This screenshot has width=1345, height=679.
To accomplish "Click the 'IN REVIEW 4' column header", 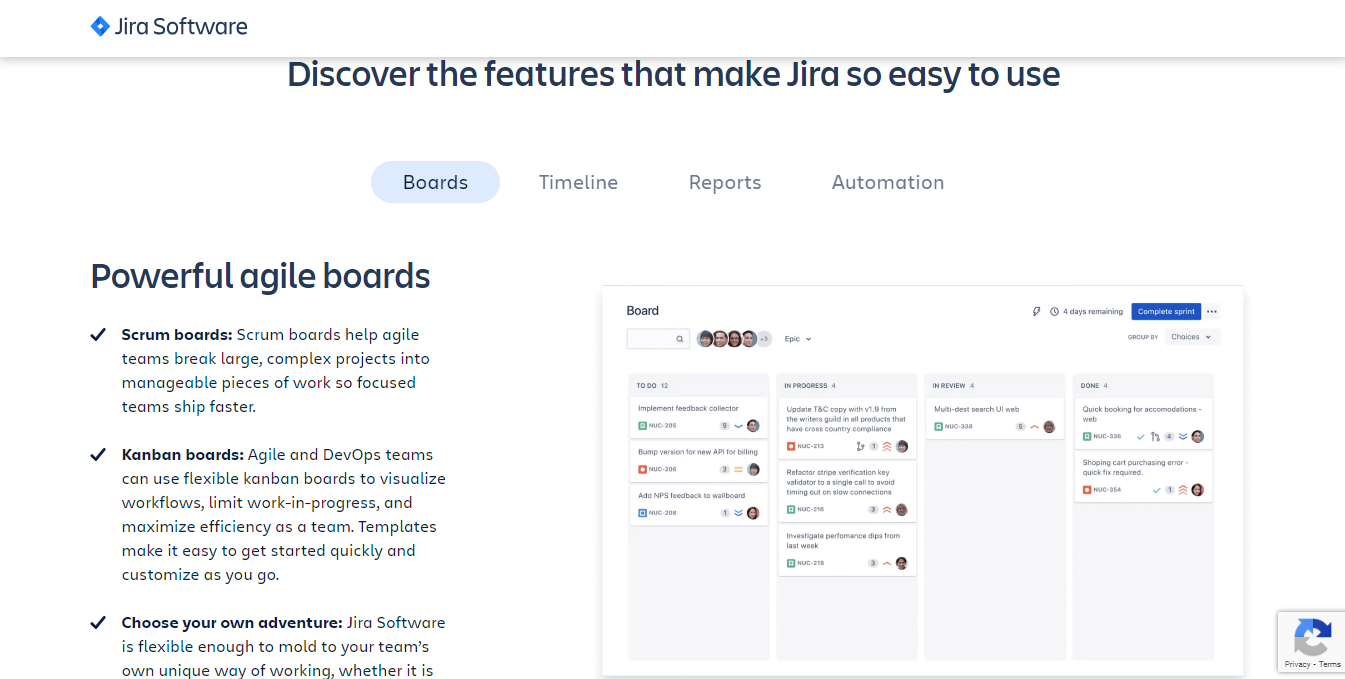I will (953, 385).
